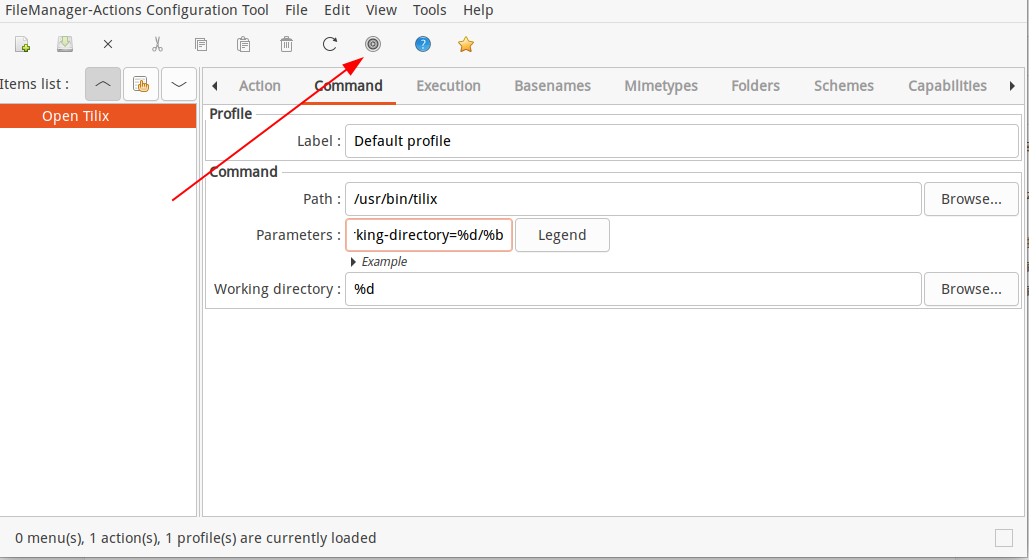Show next tabs with right arrow

1012,86
